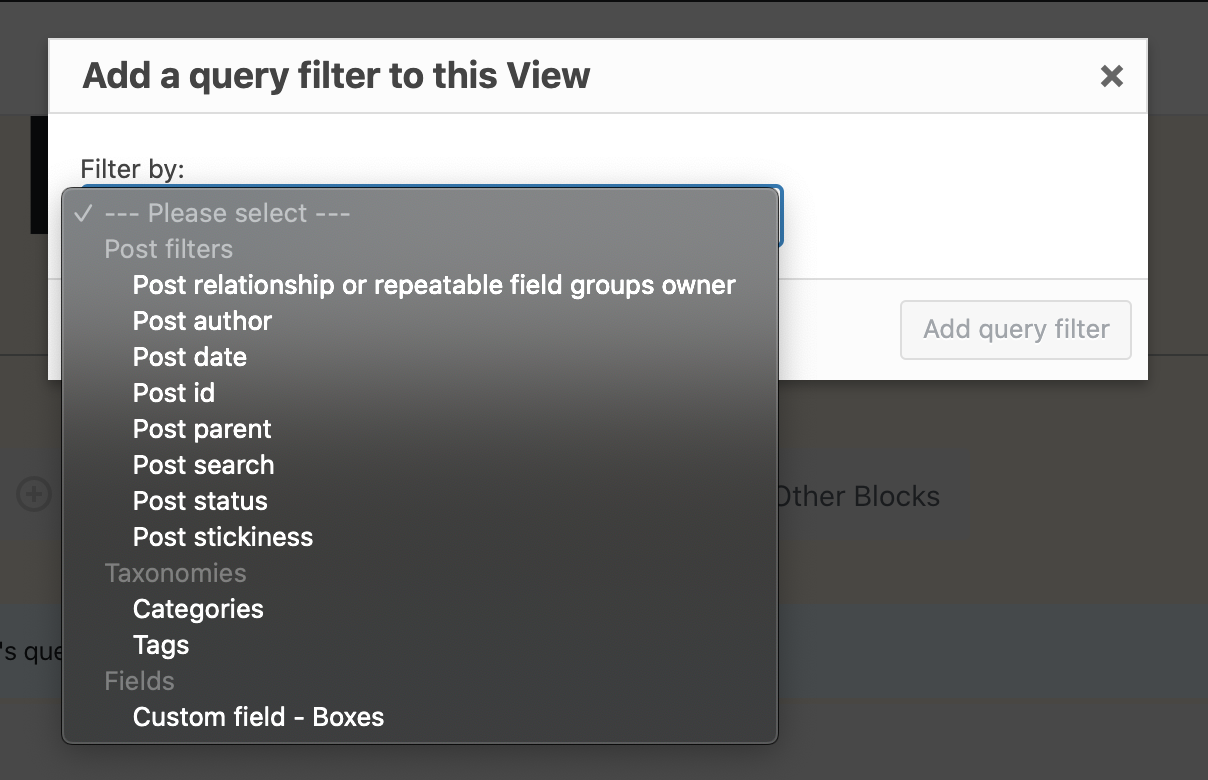Filter by Categories taxonomy
The image size is (1208, 780).
[x=198, y=609]
